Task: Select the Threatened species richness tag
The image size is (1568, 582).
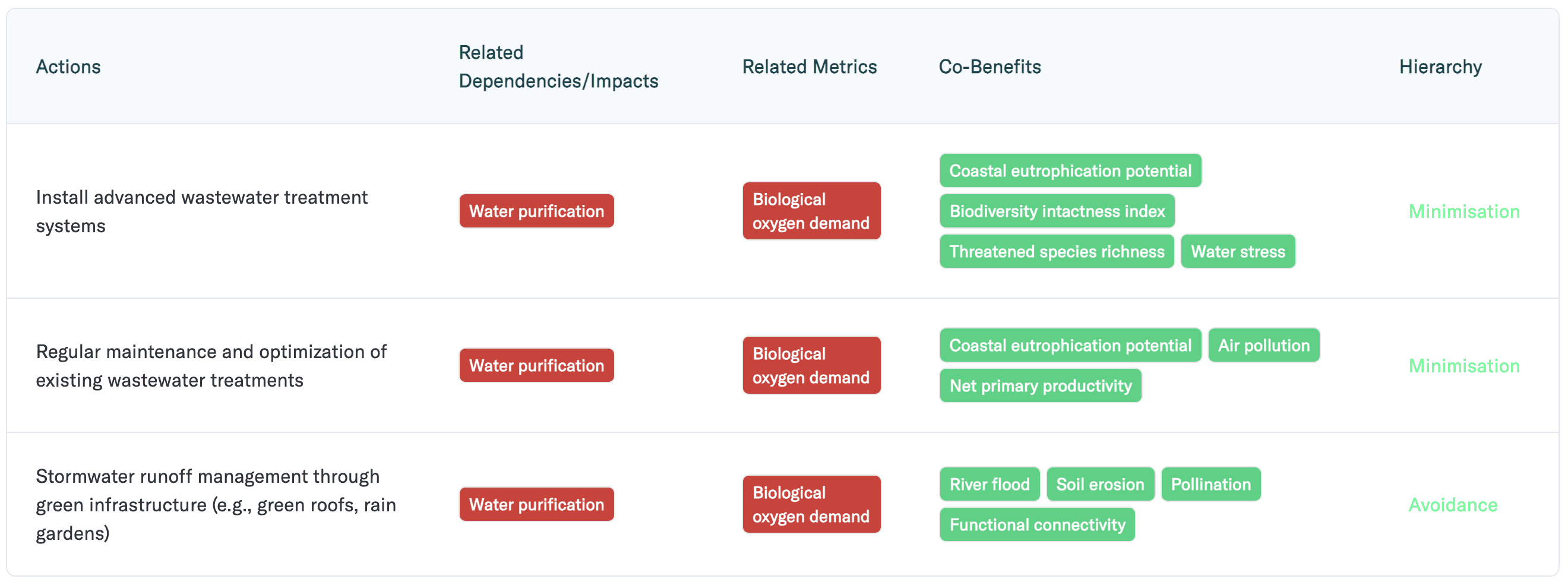Action: (x=1057, y=251)
